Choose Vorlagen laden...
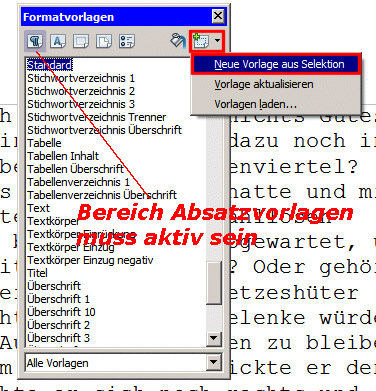The width and height of the screenshot is (376, 391). coord(276,104)
